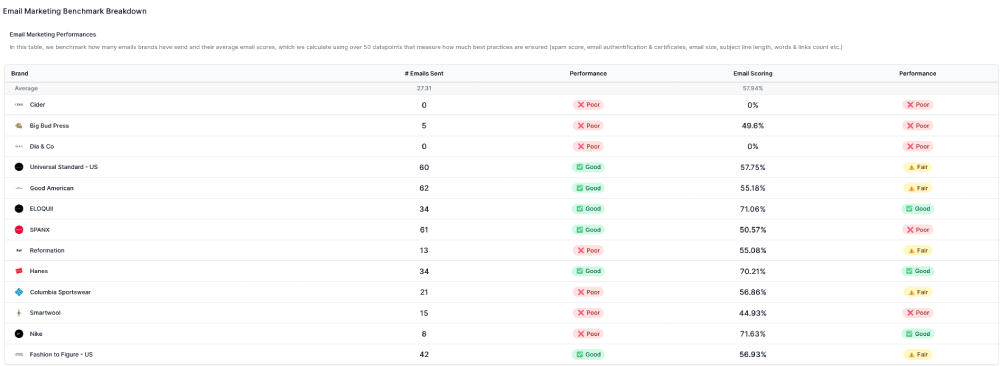The width and height of the screenshot is (1000, 366).
Task: Click the Email Marketing Benchmark Breakdown title
Action: 75,11
